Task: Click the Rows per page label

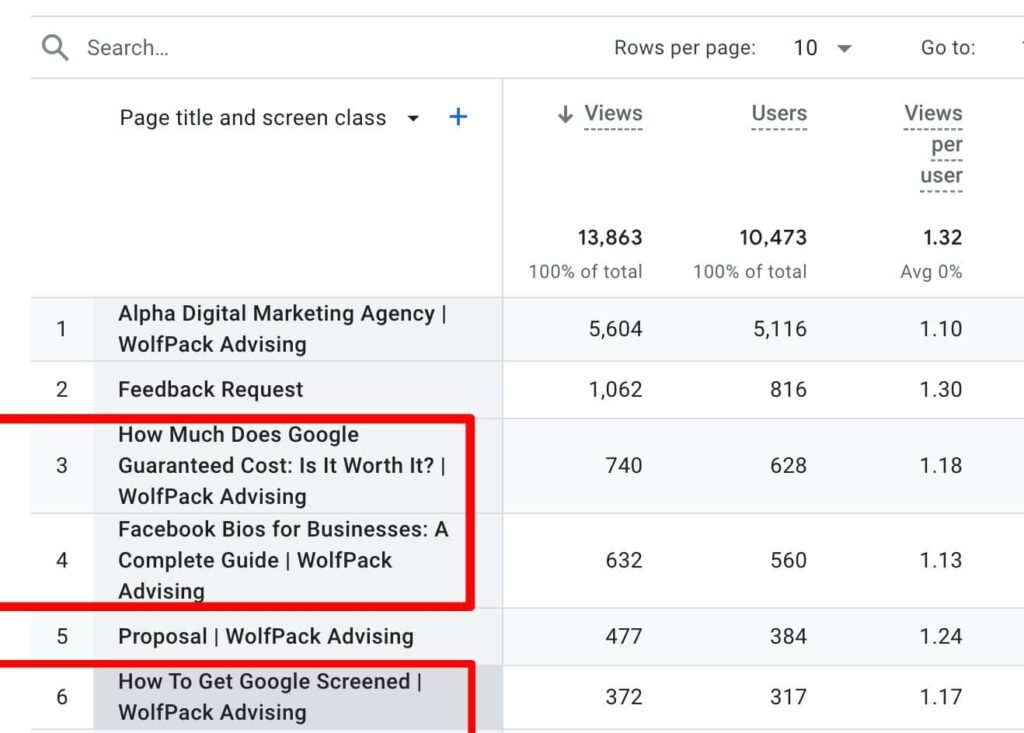Action: [x=684, y=48]
